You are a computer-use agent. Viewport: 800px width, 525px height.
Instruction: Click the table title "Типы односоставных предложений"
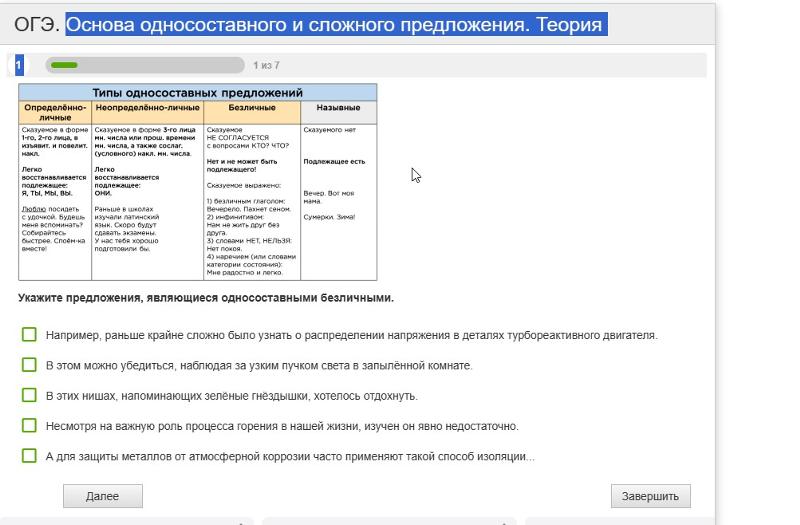click(198, 92)
